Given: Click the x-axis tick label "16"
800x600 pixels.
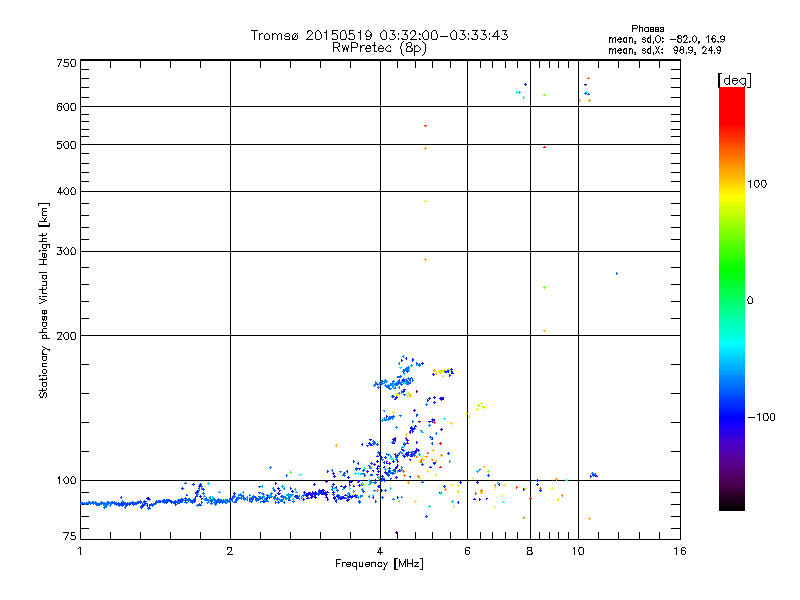Looking at the screenshot, I should [680, 551].
